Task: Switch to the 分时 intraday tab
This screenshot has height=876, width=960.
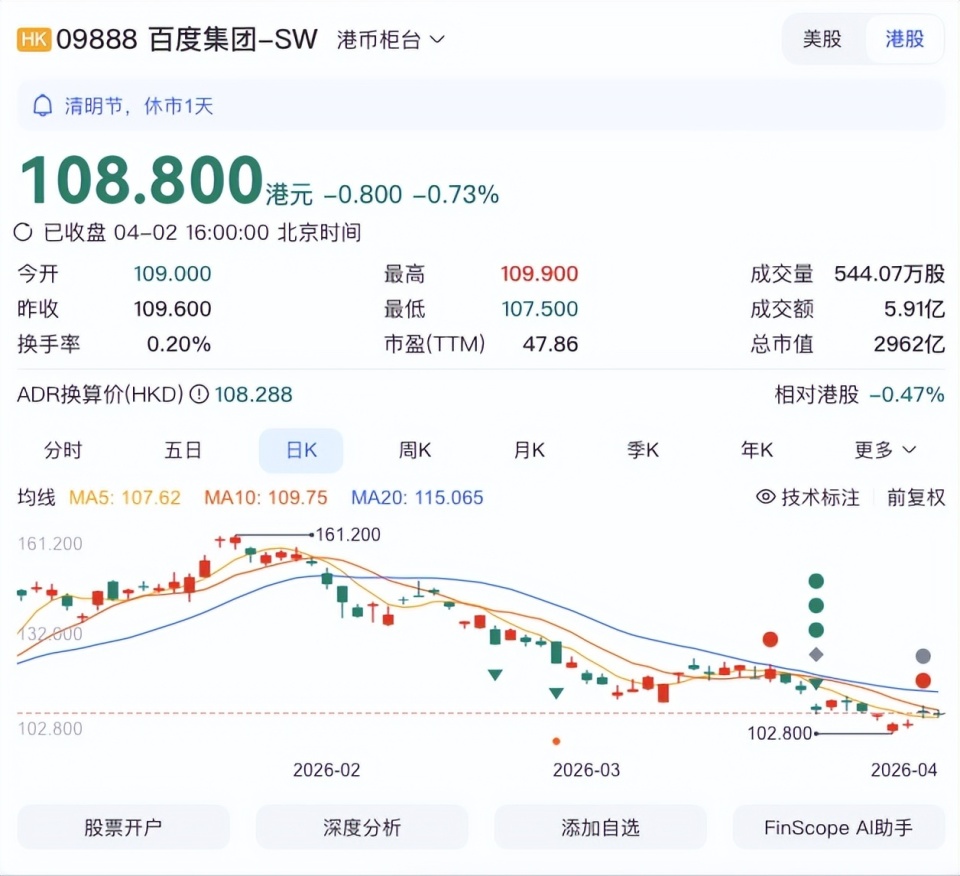Action: tap(63, 450)
